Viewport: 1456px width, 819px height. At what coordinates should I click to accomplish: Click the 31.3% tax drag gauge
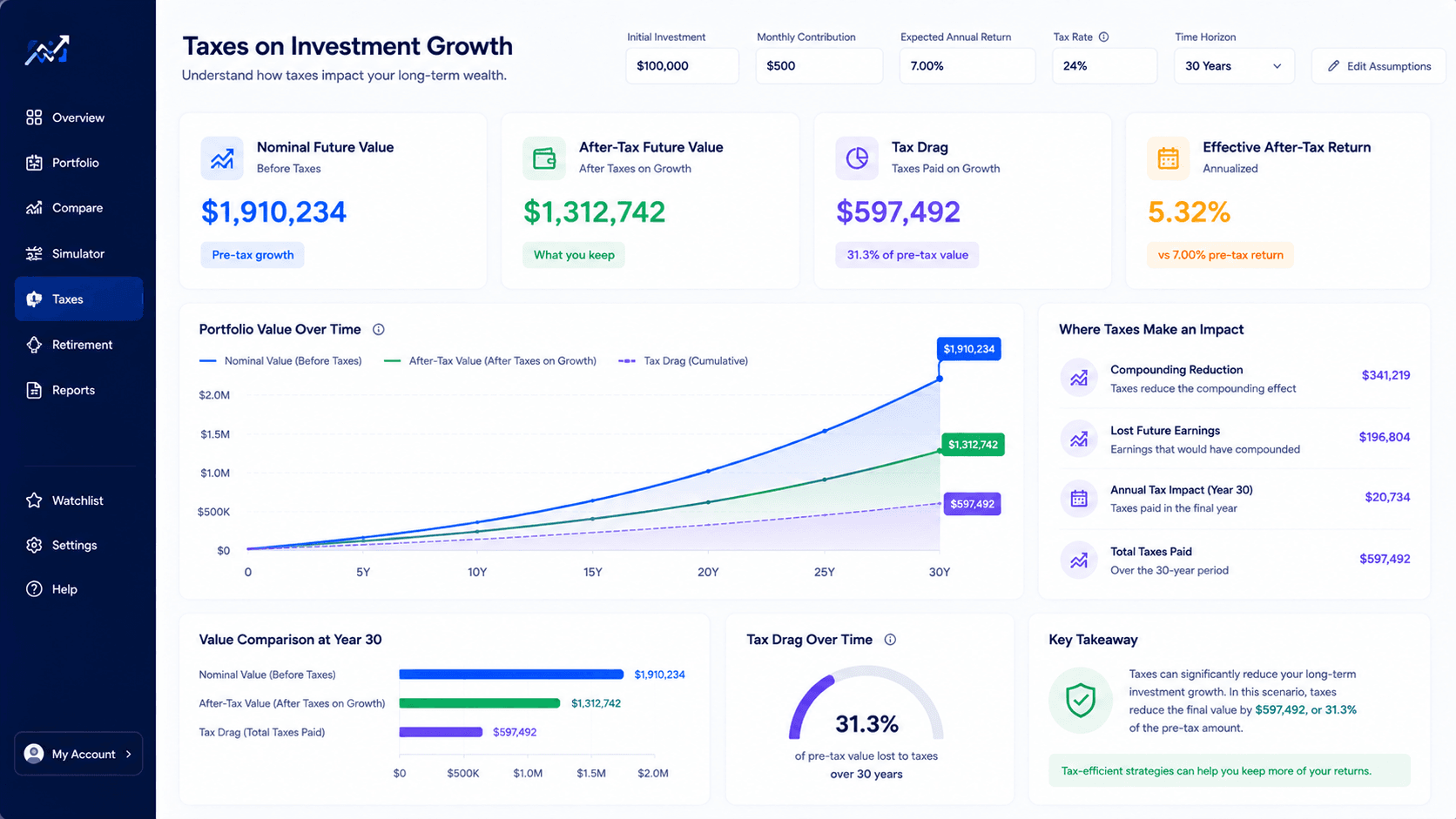866,705
